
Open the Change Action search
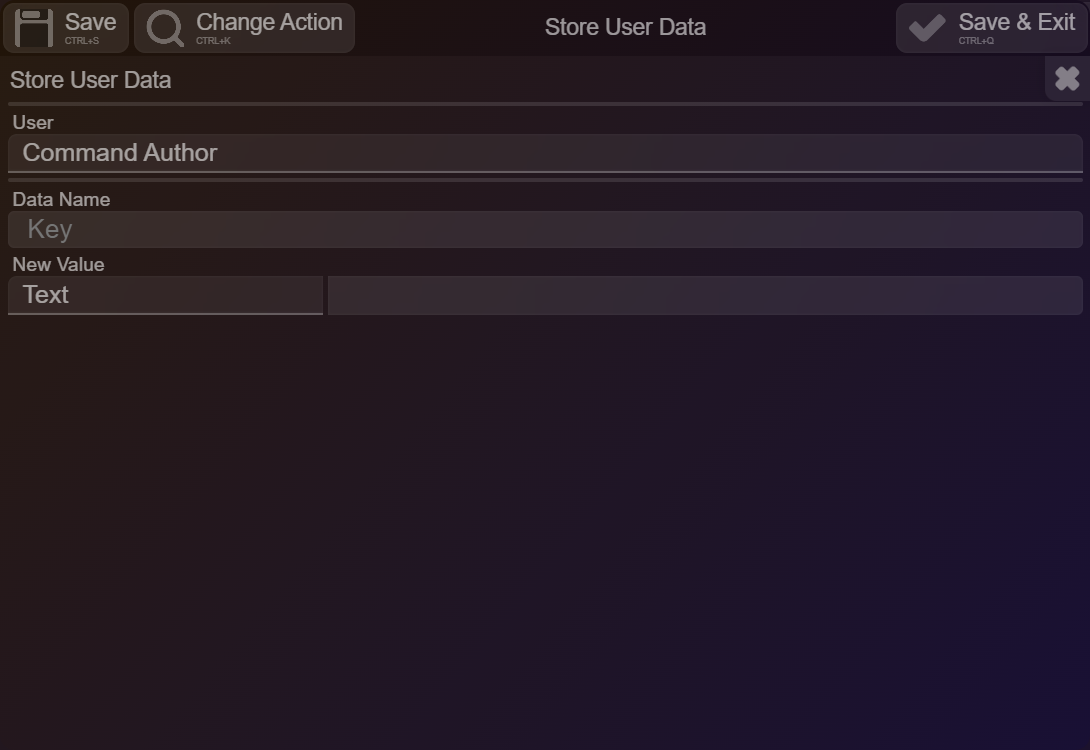244,28
